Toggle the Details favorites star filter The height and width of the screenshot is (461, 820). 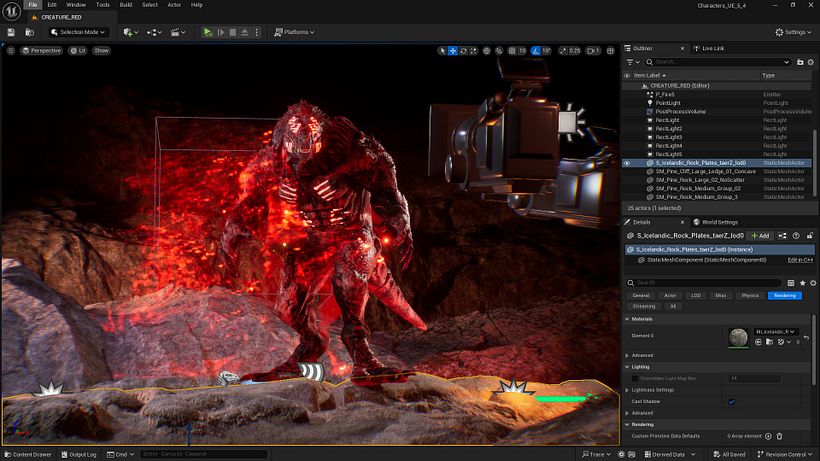pos(802,283)
